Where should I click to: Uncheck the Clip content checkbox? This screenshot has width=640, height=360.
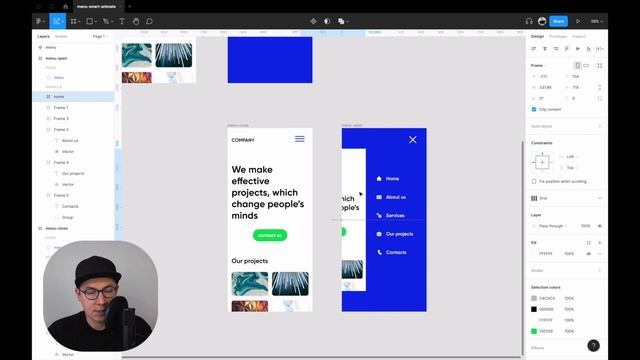pos(534,109)
